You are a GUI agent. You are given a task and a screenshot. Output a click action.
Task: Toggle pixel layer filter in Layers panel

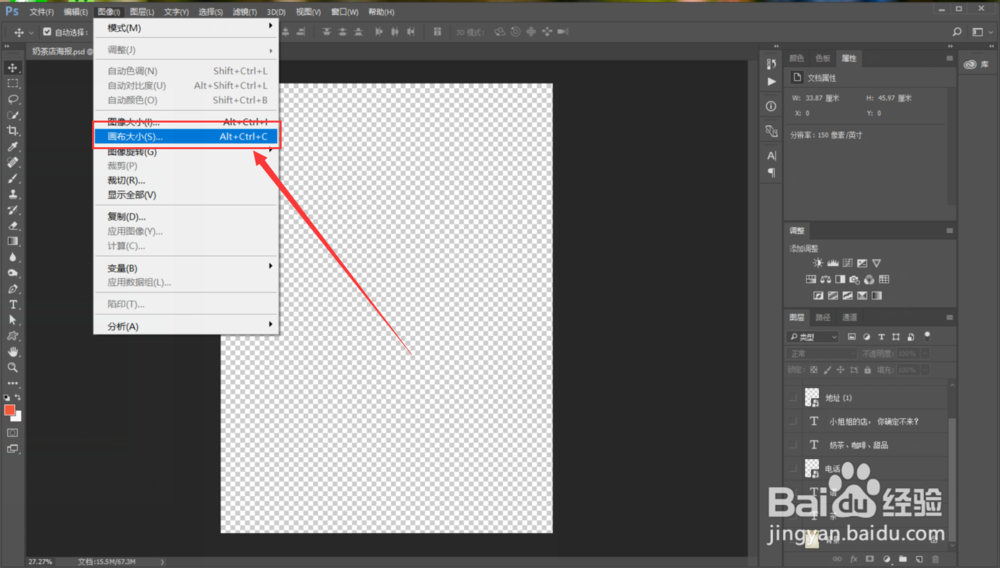pos(851,337)
